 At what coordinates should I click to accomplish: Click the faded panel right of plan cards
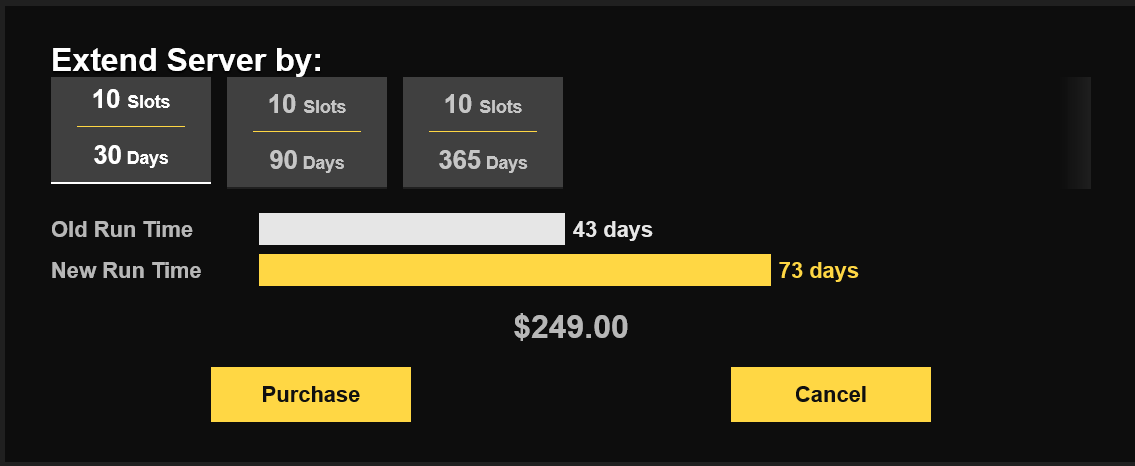(1077, 132)
